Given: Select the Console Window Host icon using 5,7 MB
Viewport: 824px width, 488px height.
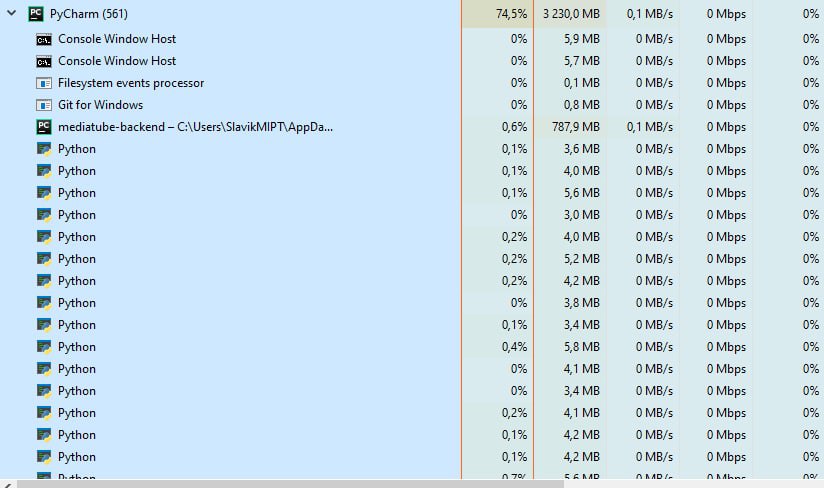Looking at the screenshot, I should pyautogui.click(x=44, y=61).
